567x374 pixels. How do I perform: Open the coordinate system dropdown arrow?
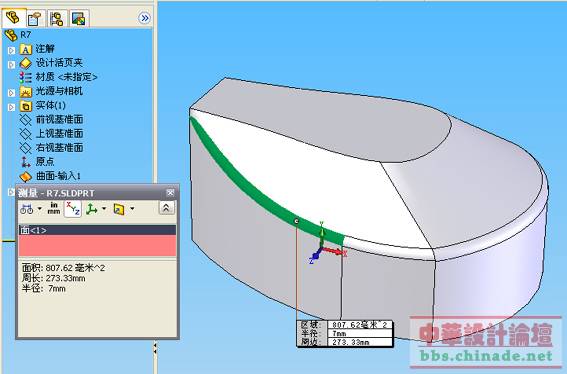click(x=104, y=208)
